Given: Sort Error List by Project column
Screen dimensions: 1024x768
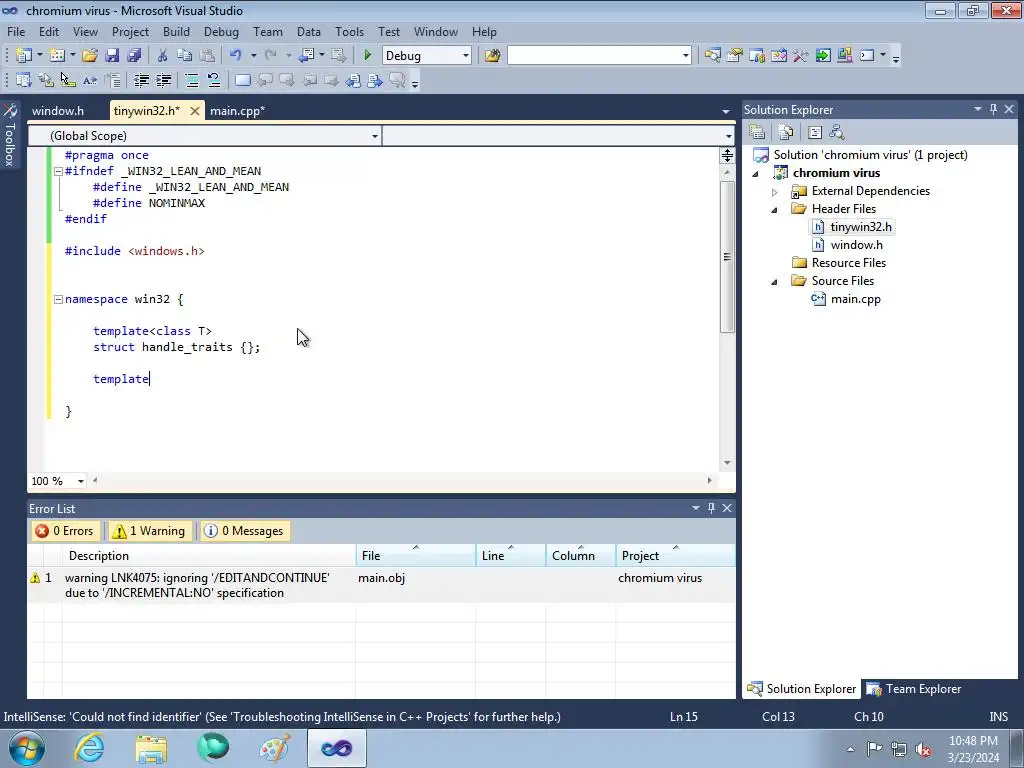Looking at the screenshot, I should coord(675,556).
